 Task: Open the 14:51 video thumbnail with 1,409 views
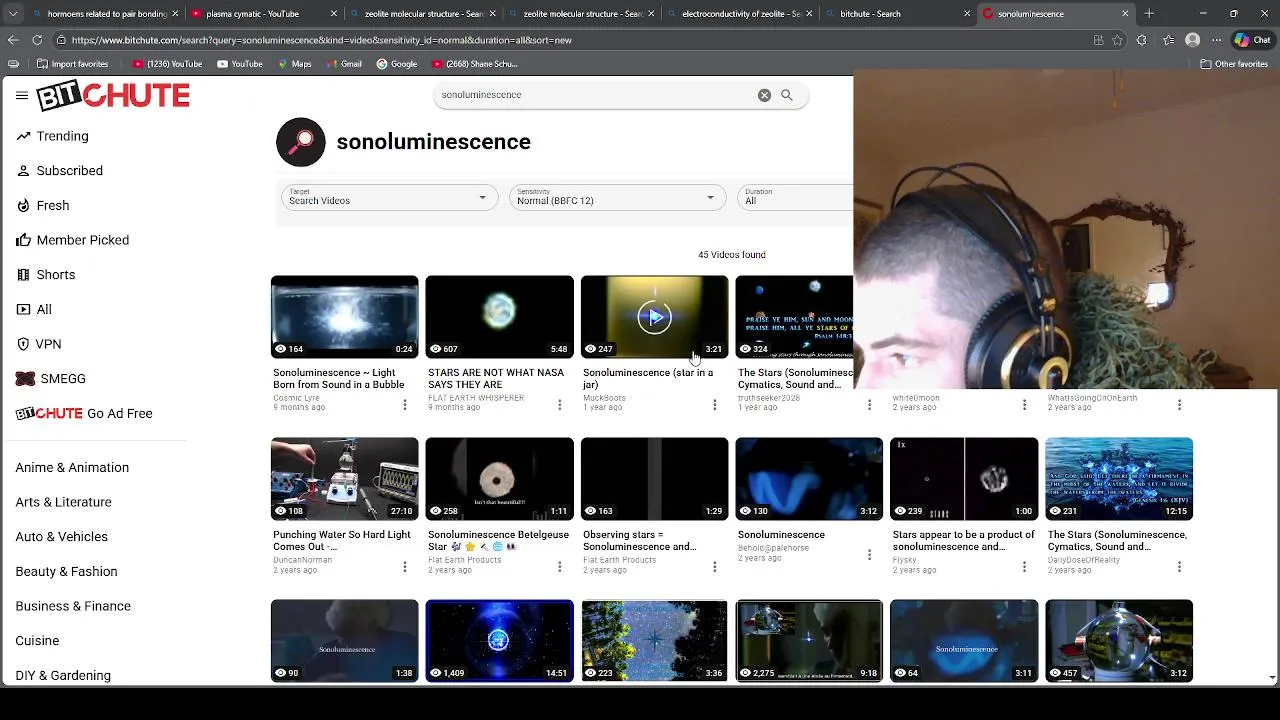coord(500,641)
